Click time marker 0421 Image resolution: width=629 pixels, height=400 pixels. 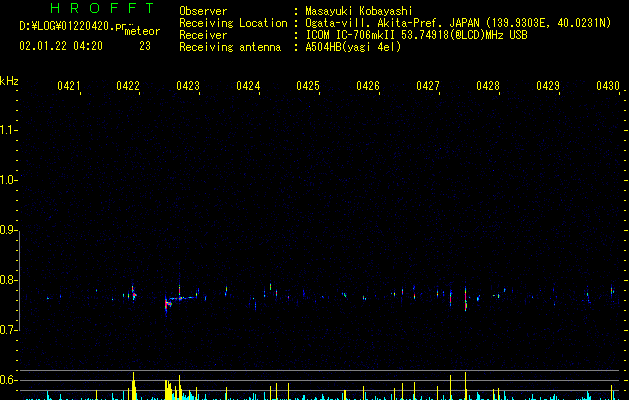pyautogui.click(x=68, y=86)
